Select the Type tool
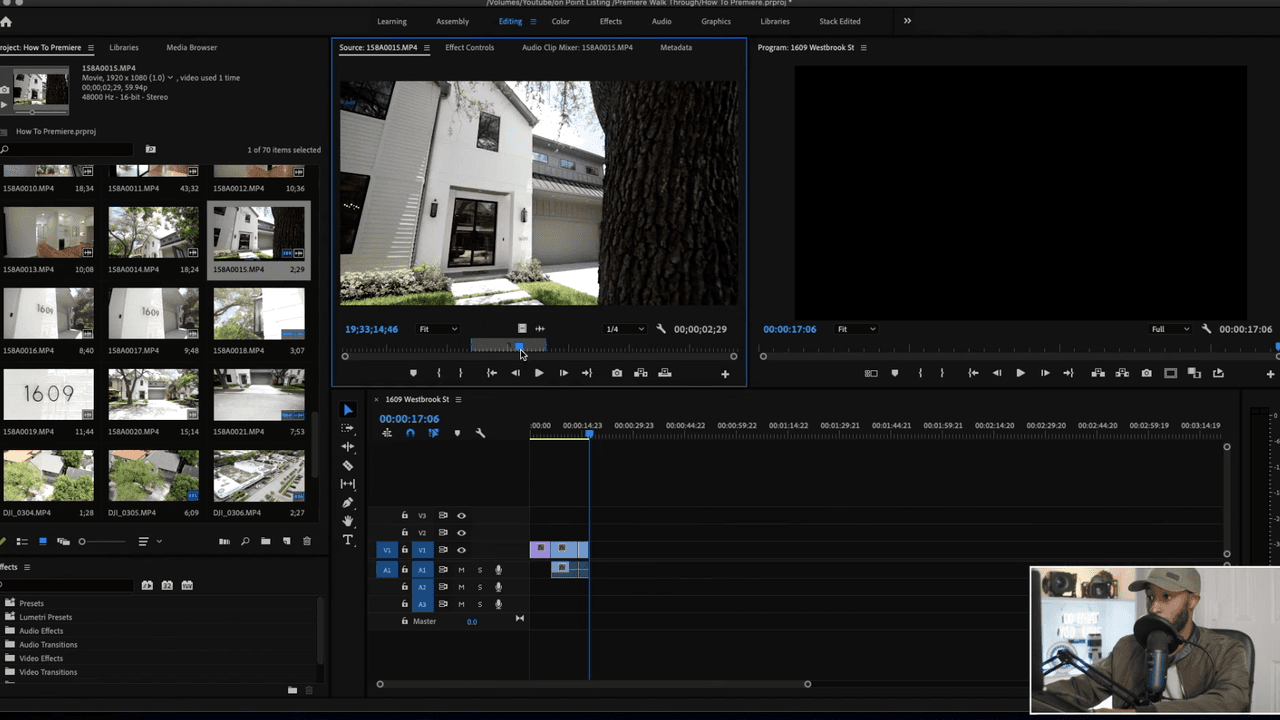The width and height of the screenshot is (1280, 720). [348, 540]
